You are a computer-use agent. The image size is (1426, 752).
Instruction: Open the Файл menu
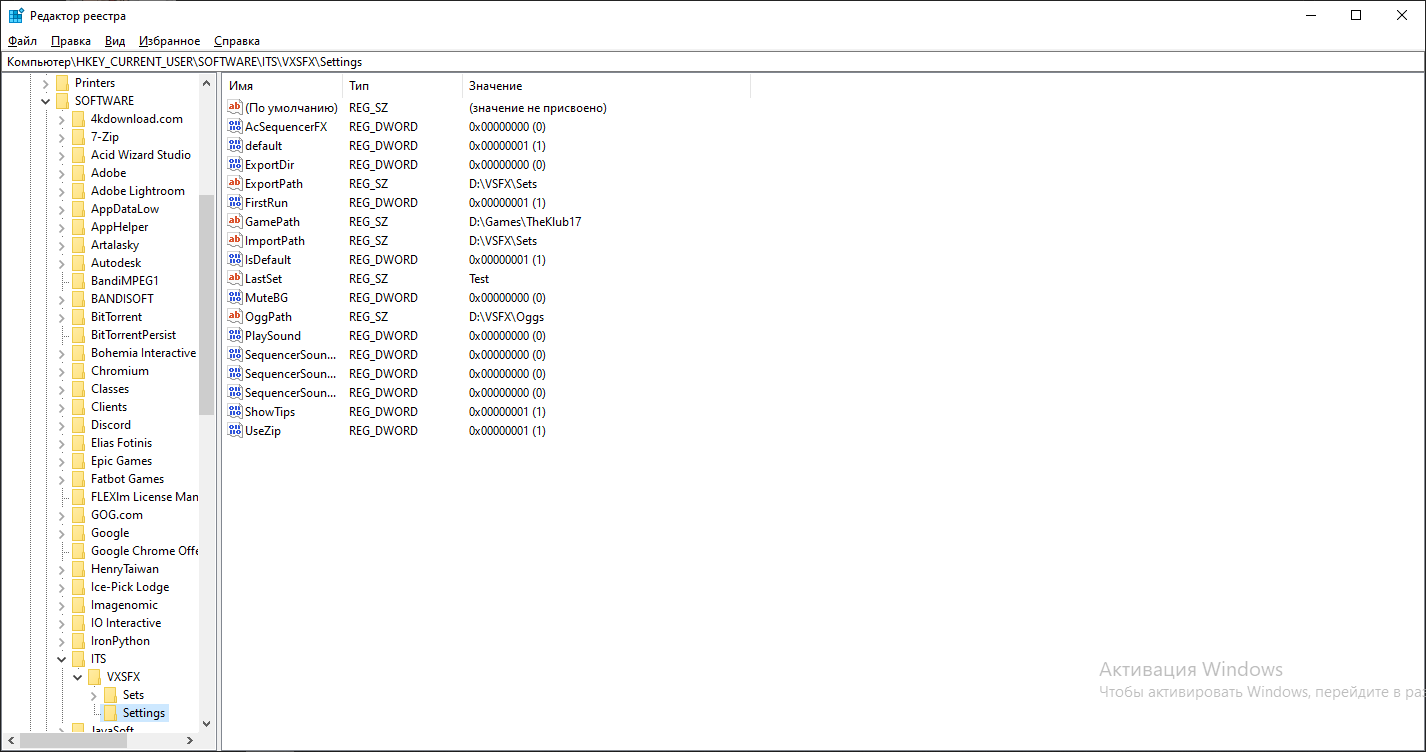[22, 41]
